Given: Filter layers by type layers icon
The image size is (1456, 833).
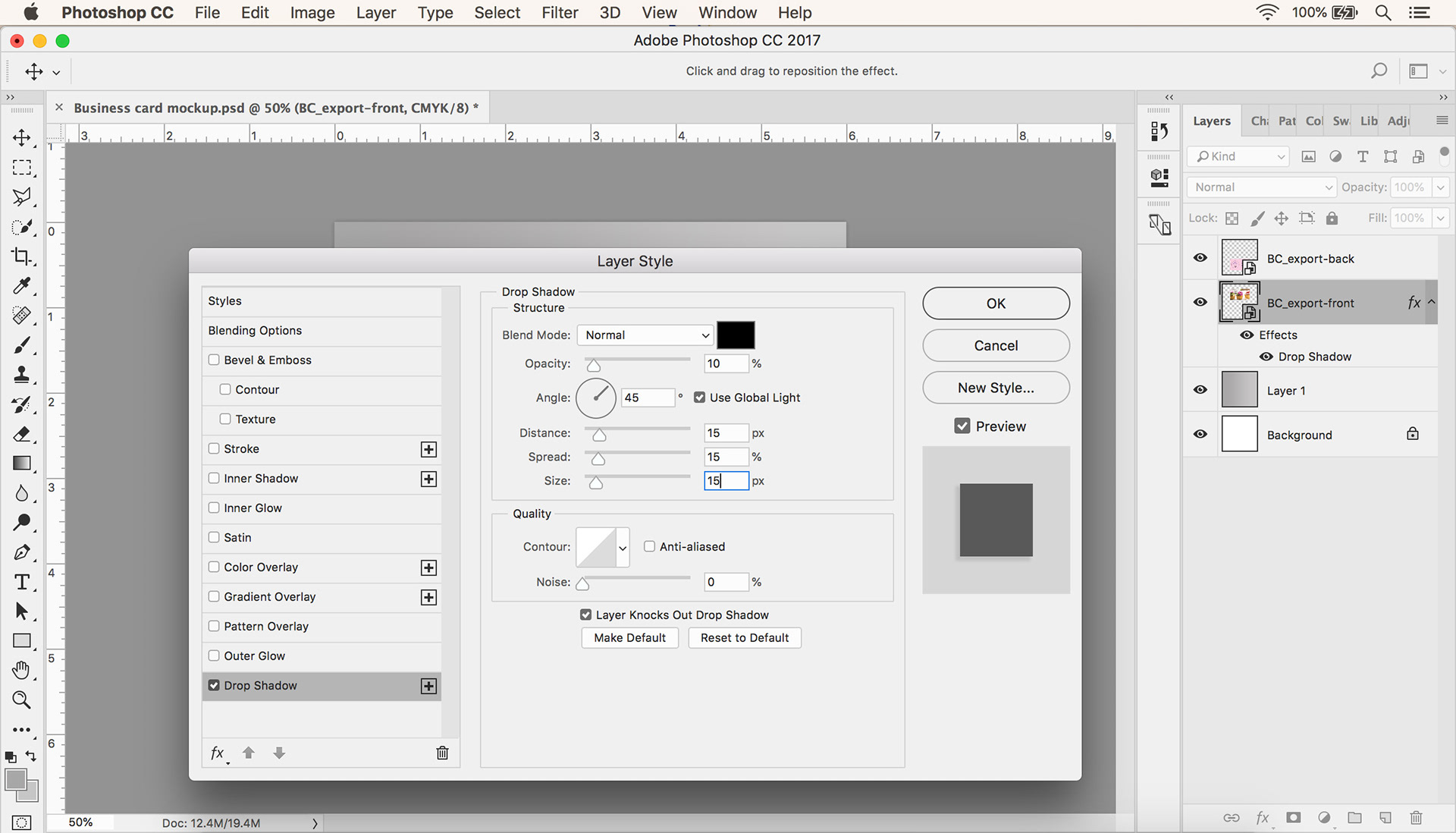Looking at the screenshot, I should click(x=1363, y=156).
